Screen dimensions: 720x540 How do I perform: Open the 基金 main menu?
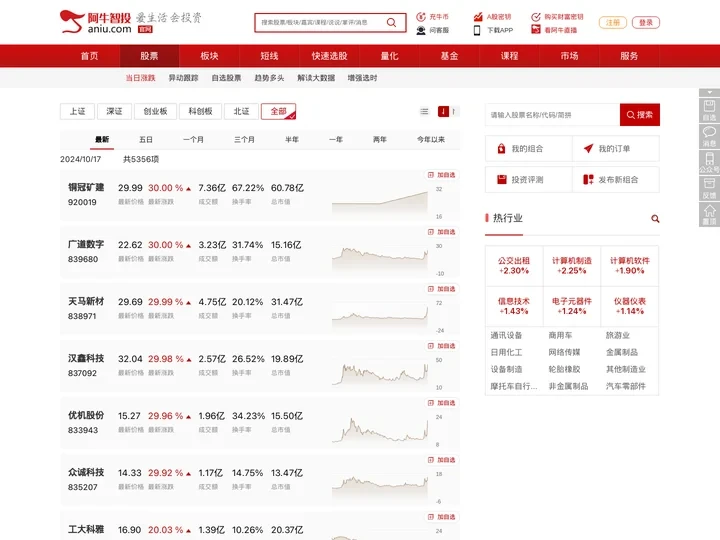[450, 56]
